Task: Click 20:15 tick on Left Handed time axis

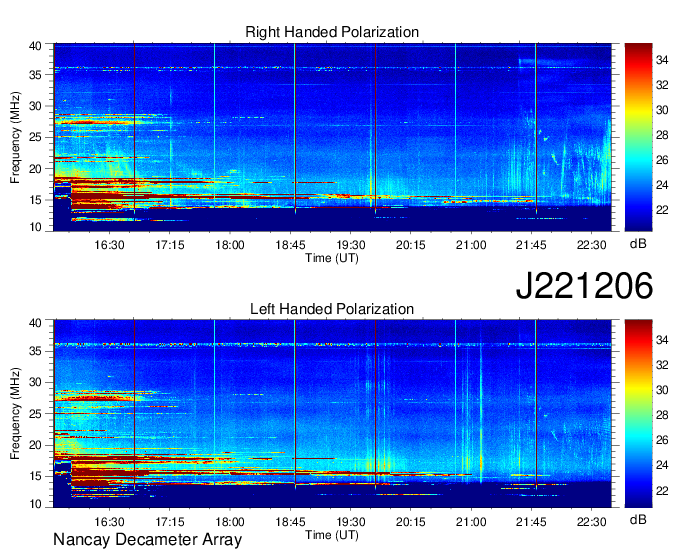Action: click(x=411, y=522)
